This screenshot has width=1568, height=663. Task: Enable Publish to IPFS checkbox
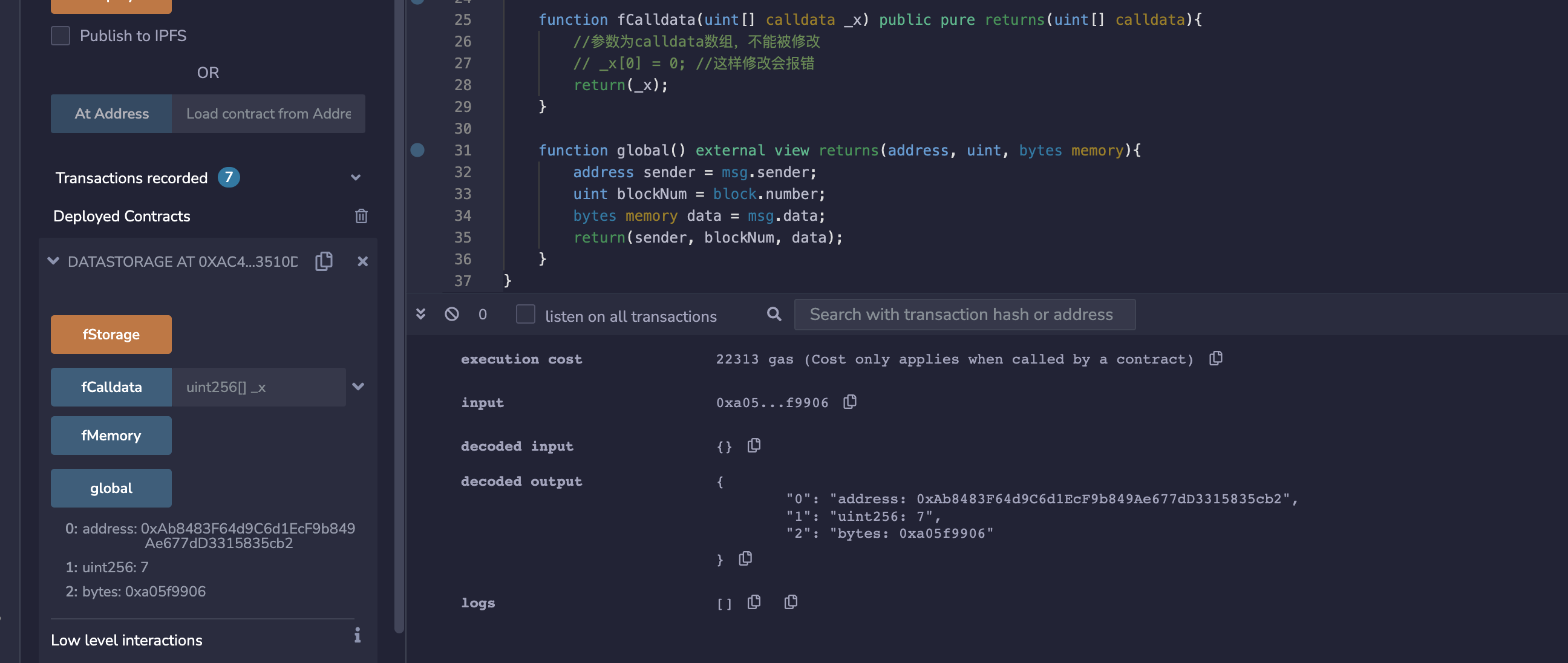(60, 36)
